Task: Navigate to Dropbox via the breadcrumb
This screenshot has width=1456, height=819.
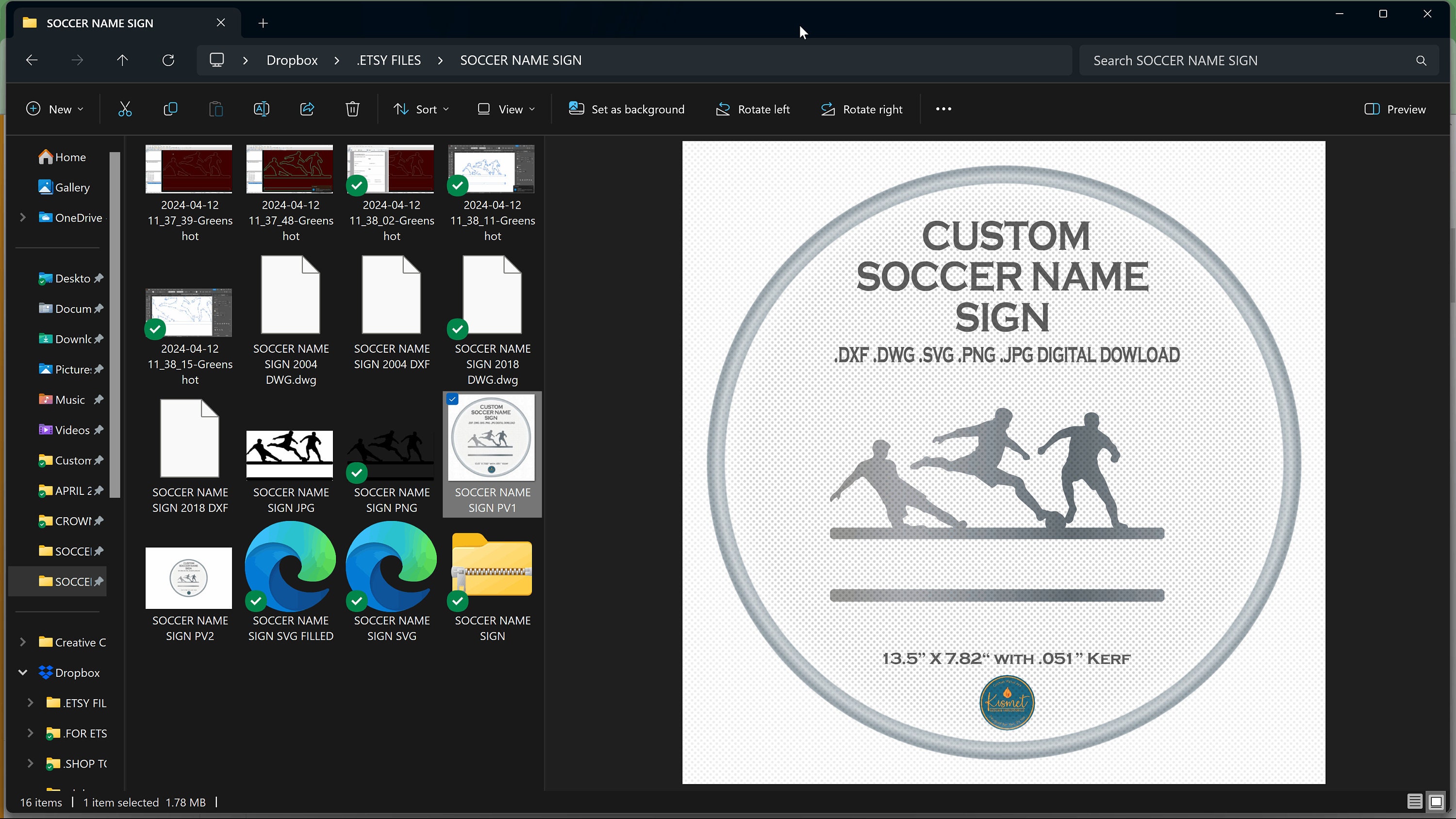Action: click(x=292, y=60)
